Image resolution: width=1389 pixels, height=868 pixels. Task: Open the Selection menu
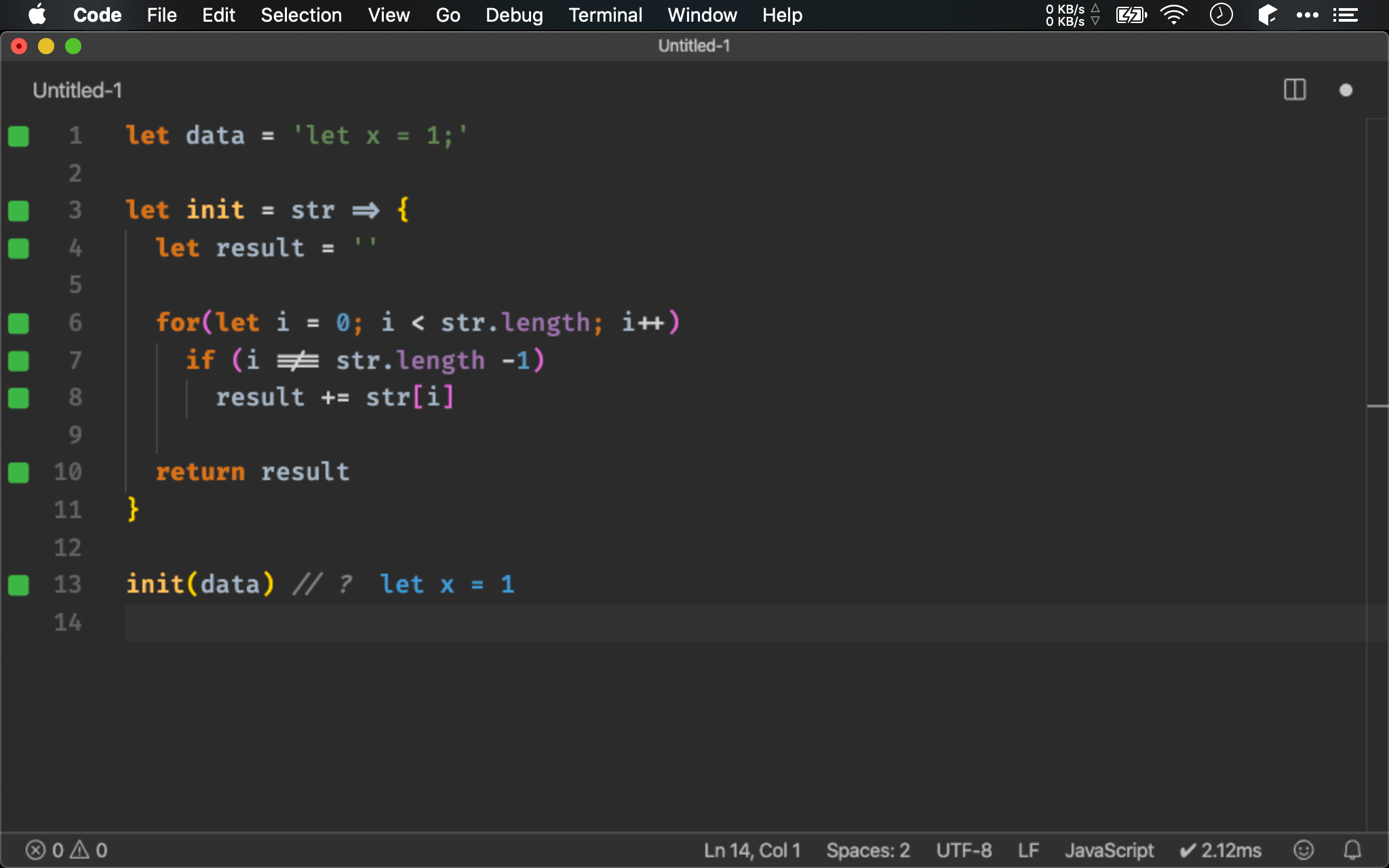point(301,15)
